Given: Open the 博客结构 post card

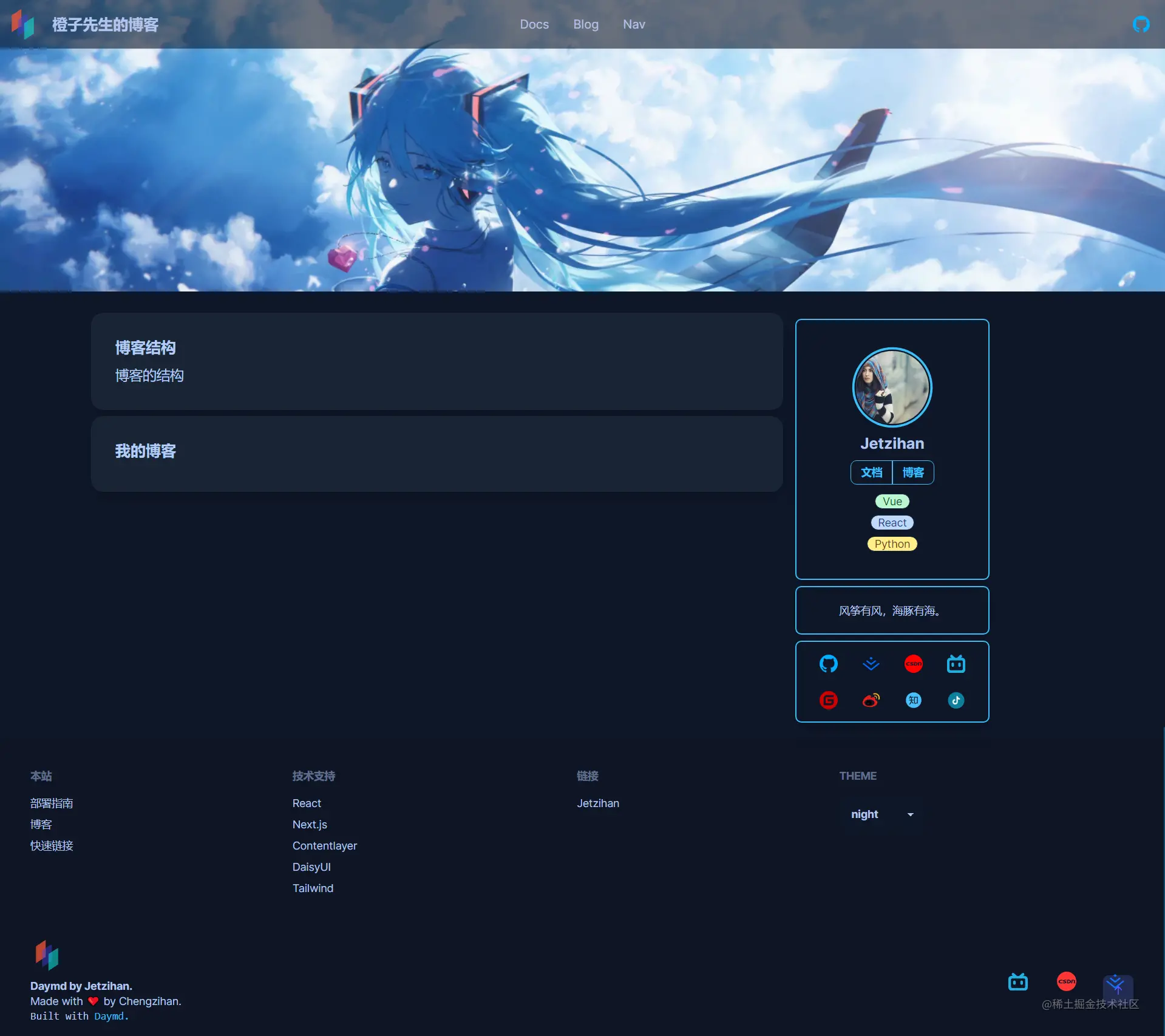Looking at the screenshot, I should [x=436, y=361].
